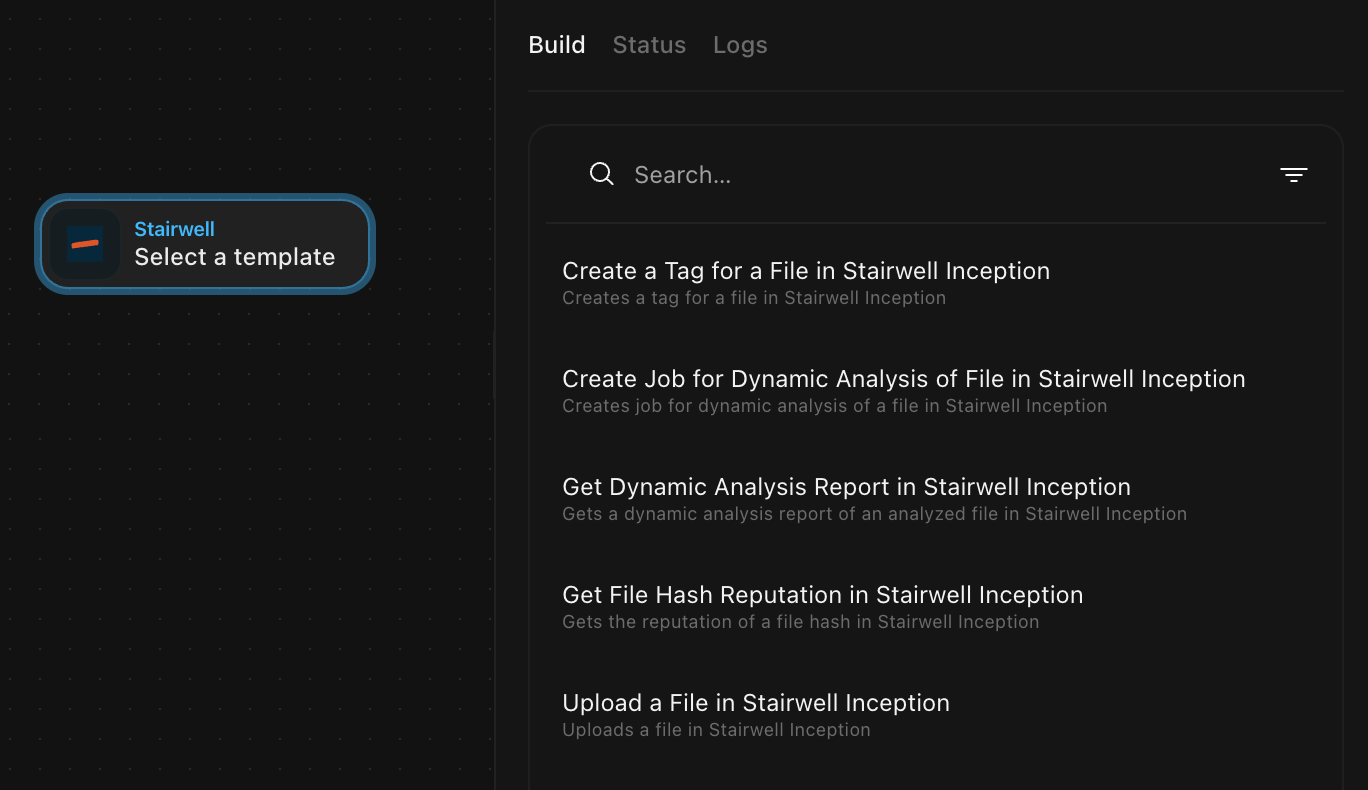
Task: Pick the Get Dynamic Analysis Report template
Action: (x=846, y=487)
